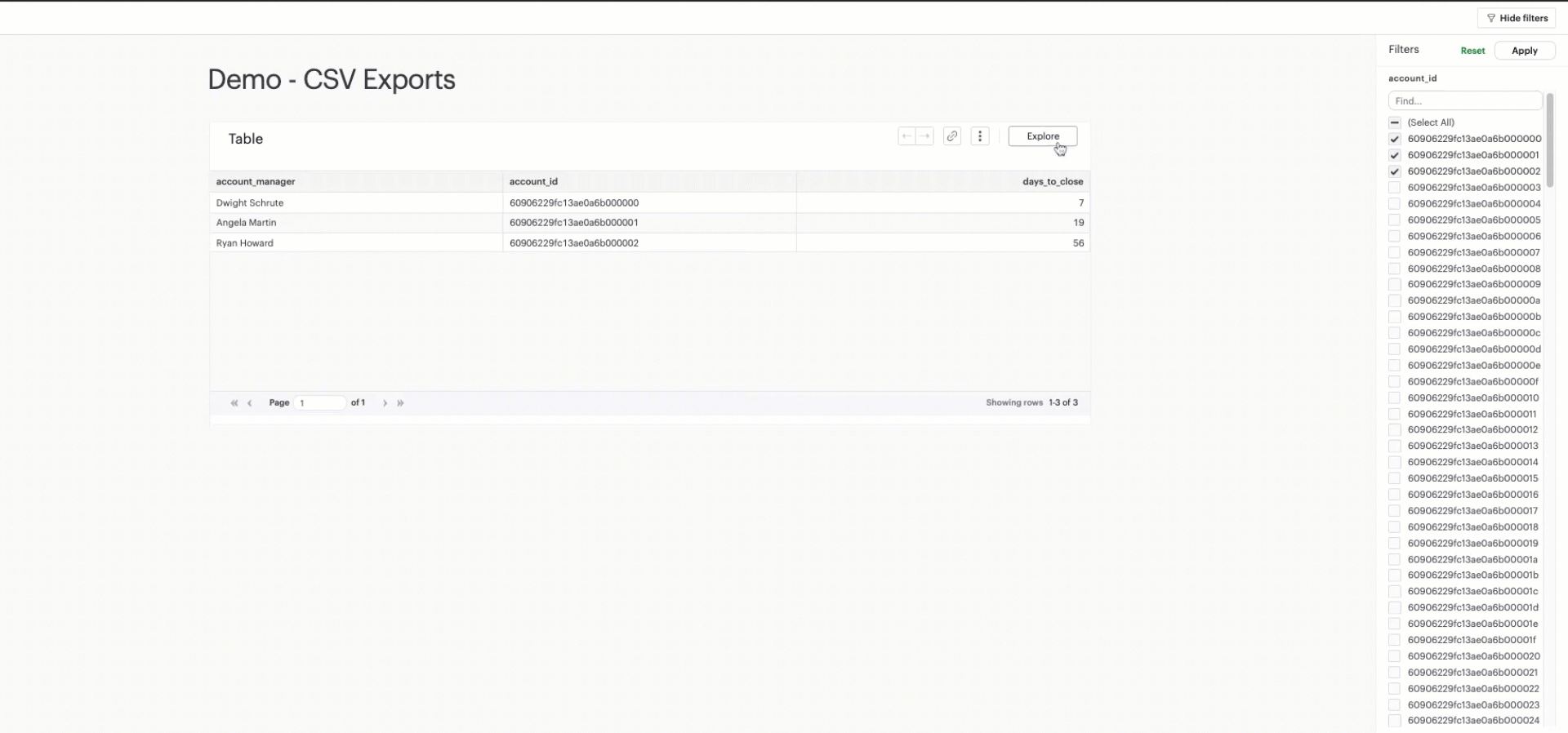Click the chain link icon on Table

click(x=952, y=136)
